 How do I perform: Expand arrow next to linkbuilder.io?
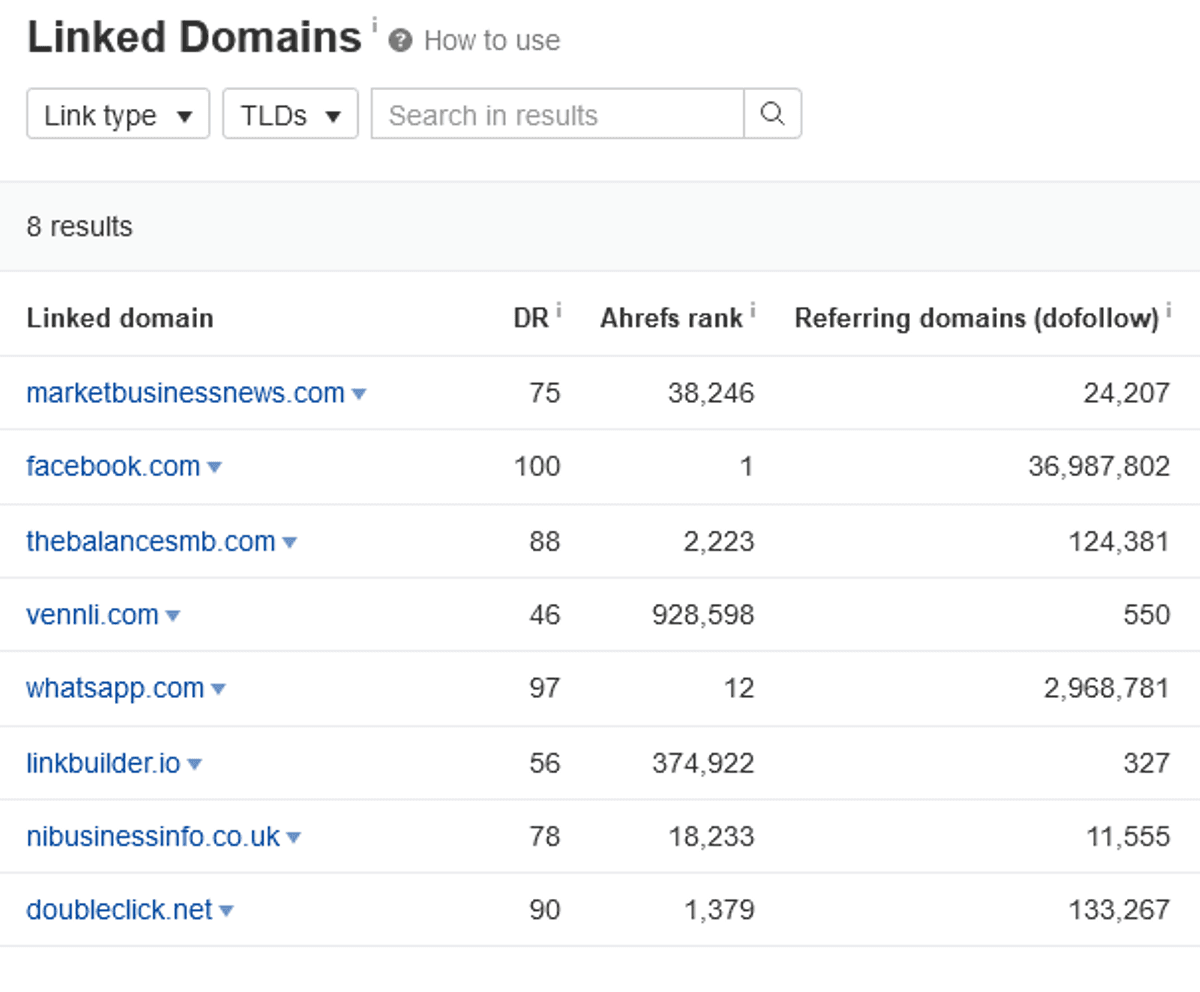coord(194,765)
